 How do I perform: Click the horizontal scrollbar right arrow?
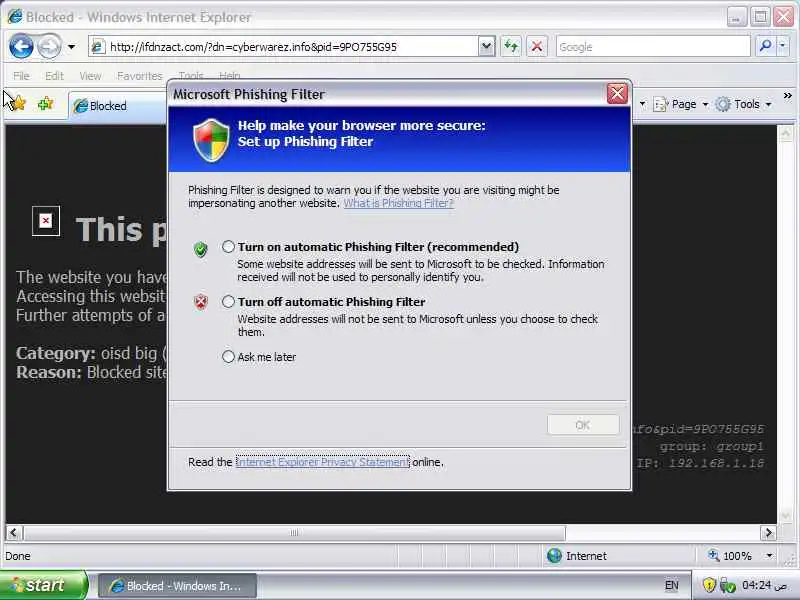pos(768,533)
